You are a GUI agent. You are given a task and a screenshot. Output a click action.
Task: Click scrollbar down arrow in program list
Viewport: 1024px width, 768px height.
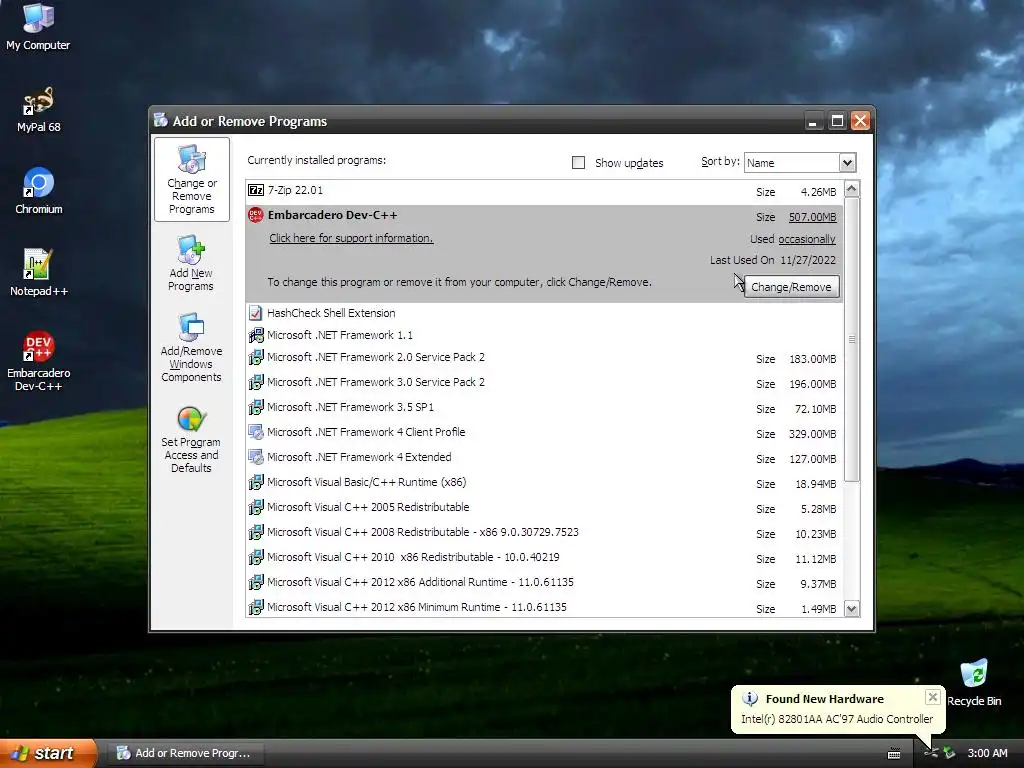pos(852,609)
